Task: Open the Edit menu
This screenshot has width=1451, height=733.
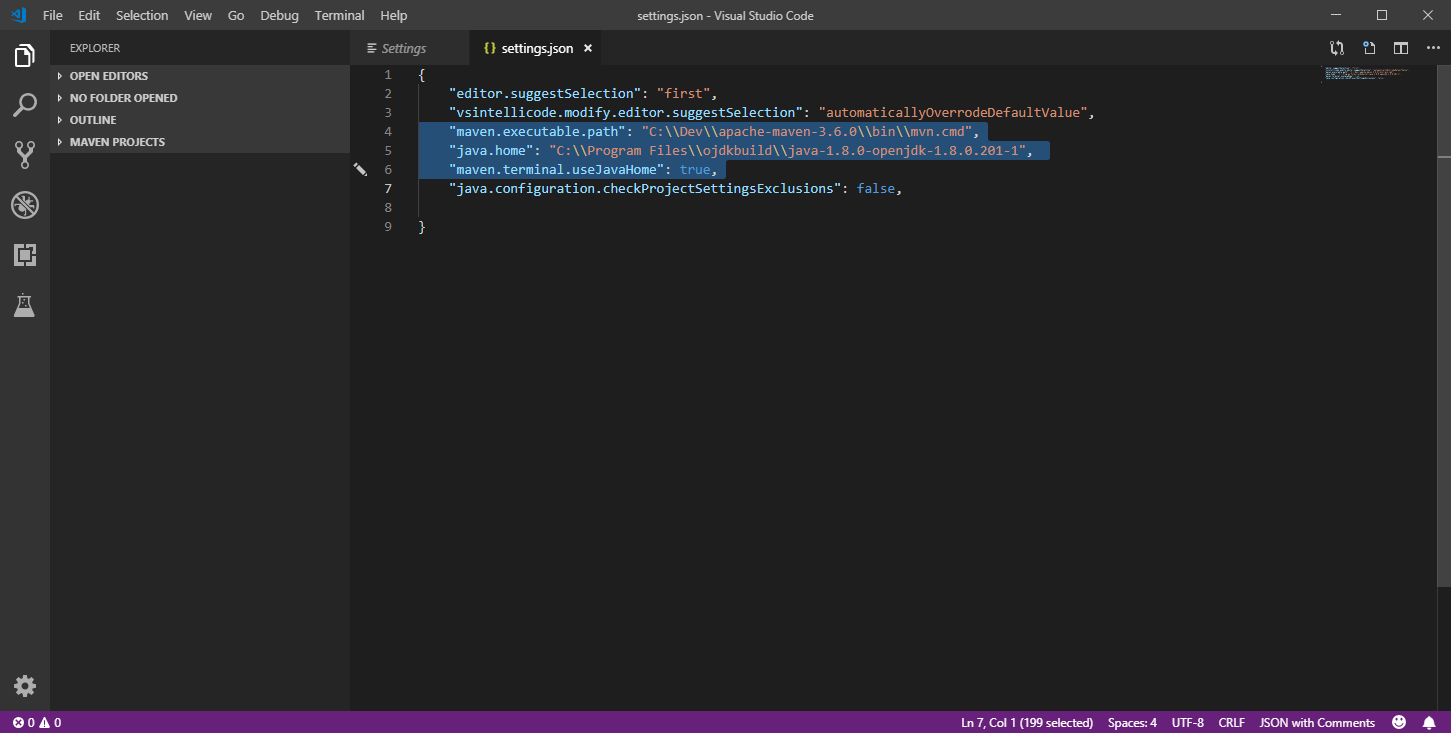Action: click(89, 15)
